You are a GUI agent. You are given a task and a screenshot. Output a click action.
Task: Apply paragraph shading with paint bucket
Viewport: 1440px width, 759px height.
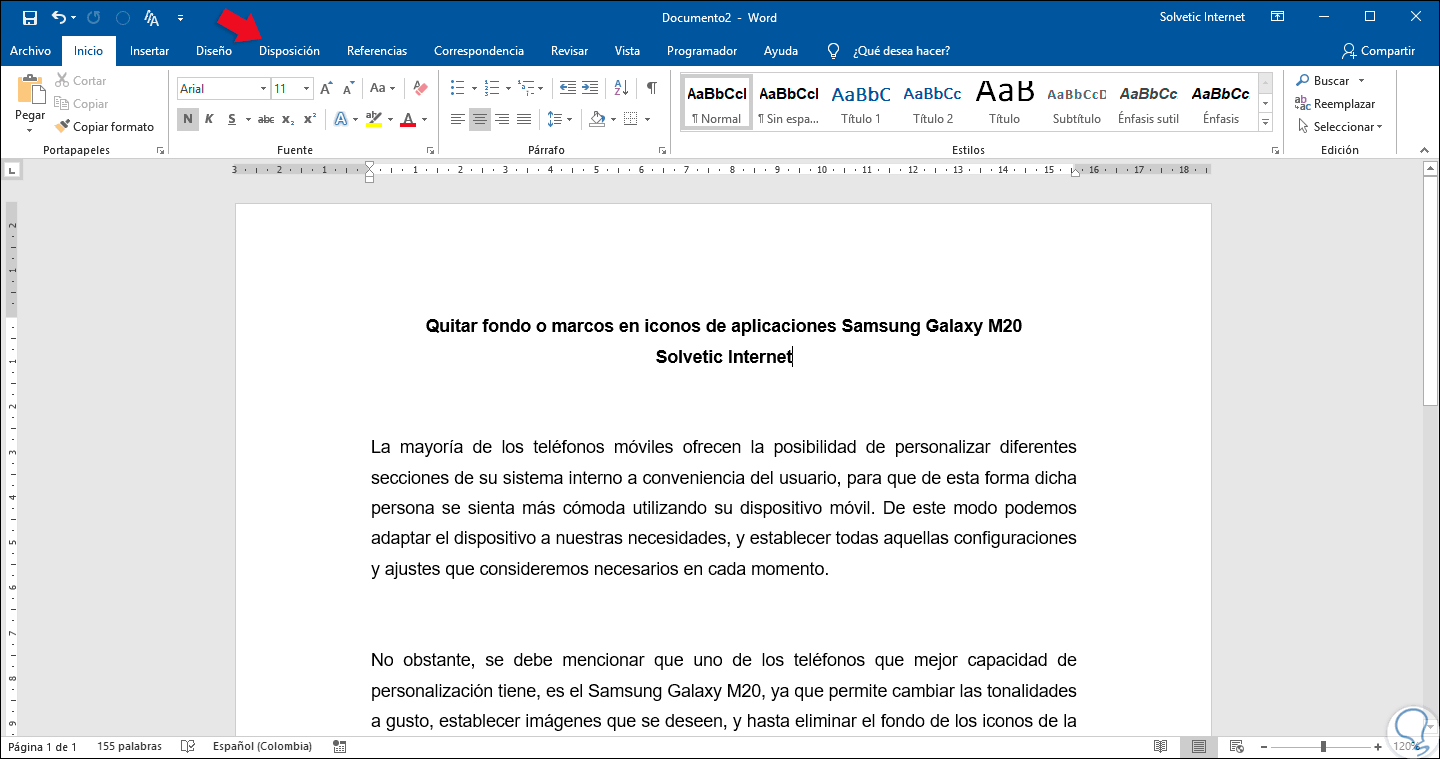tap(597, 120)
